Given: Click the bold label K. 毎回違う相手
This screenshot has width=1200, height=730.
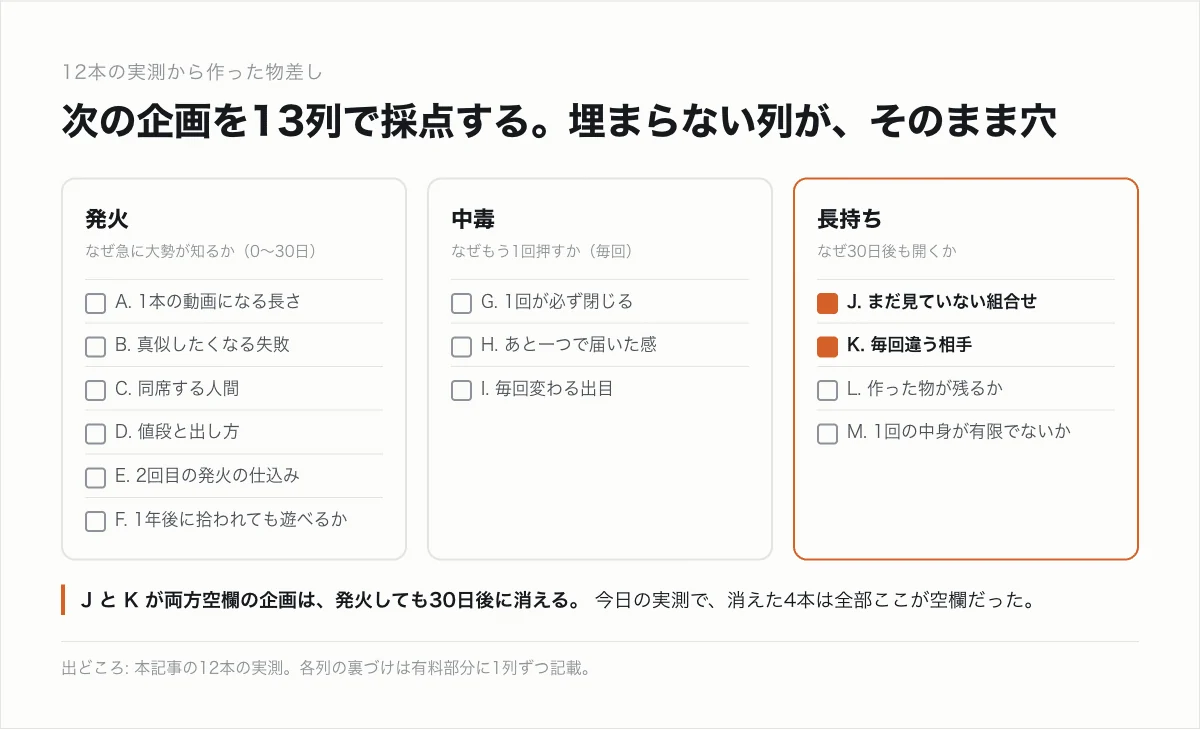Looking at the screenshot, I should tap(909, 345).
